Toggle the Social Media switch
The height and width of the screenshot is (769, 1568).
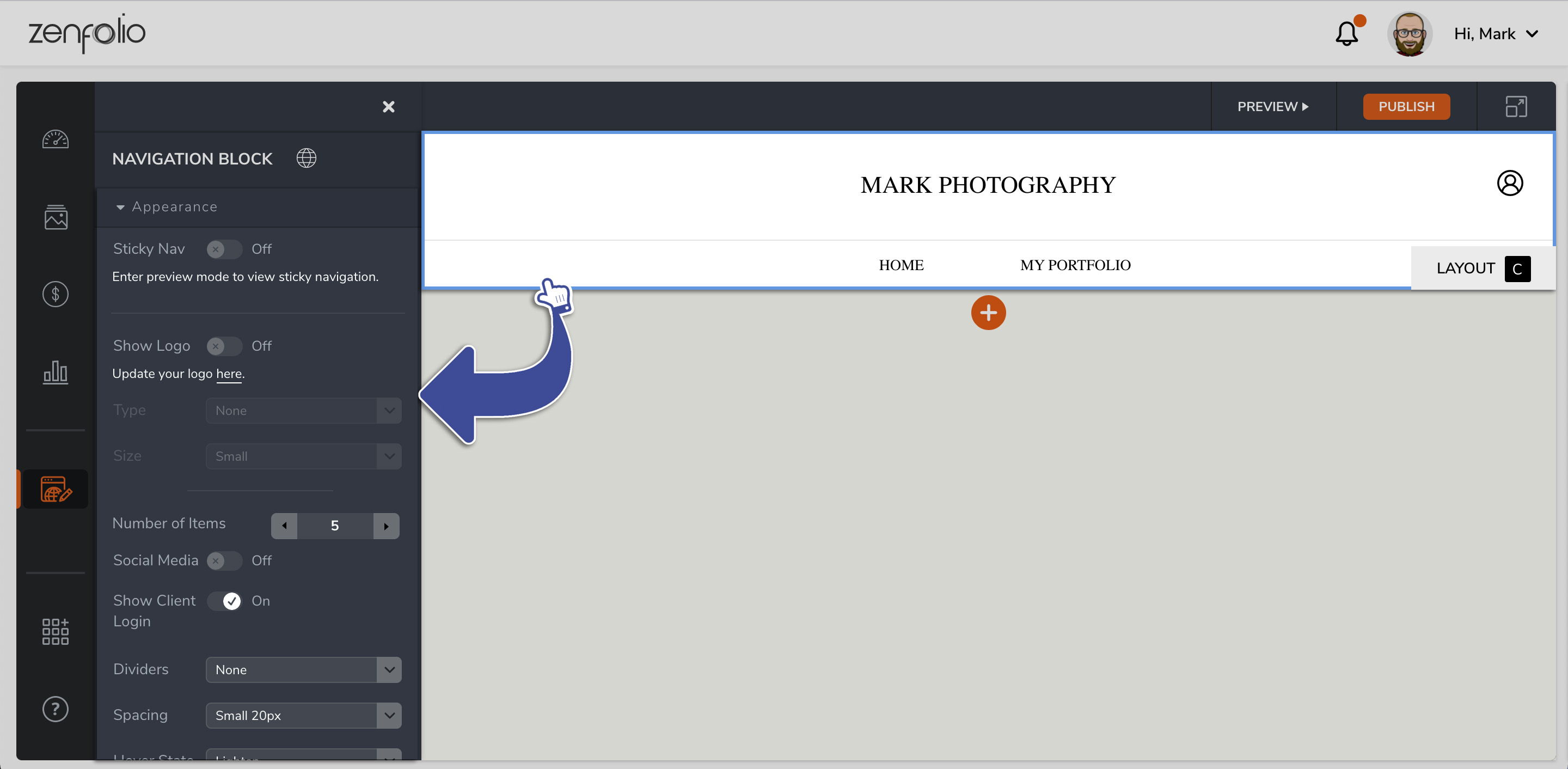(x=224, y=560)
